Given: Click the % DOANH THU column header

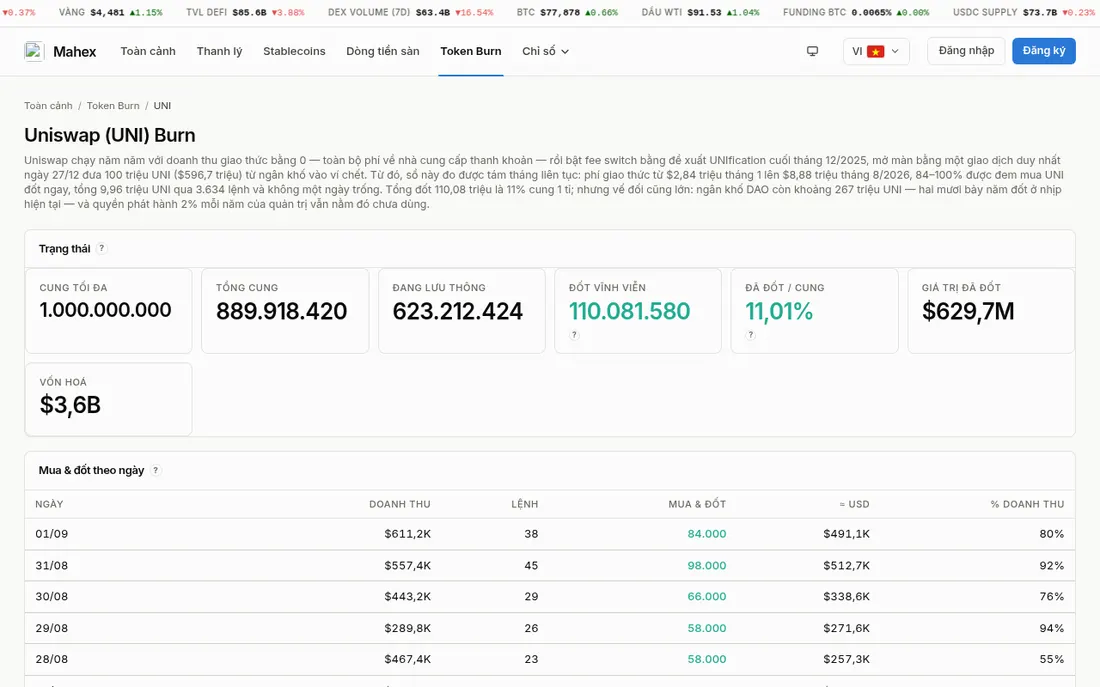Looking at the screenshot, I should point(1027,504).
